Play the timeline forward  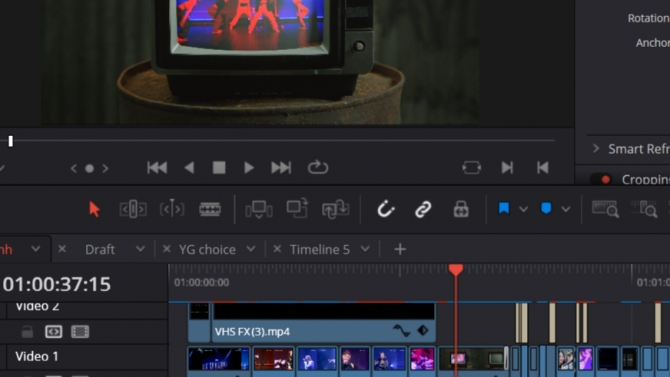249,168
